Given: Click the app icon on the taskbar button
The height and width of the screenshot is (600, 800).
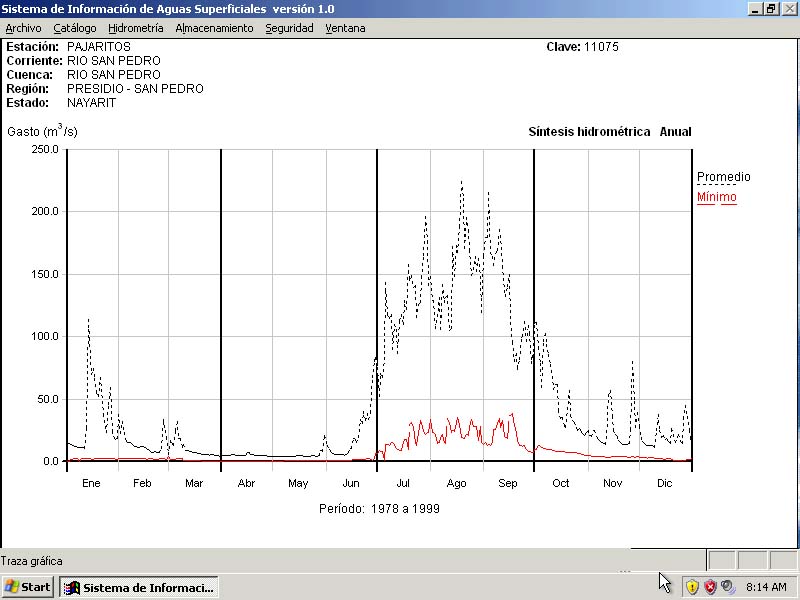Looking at the screenshot, I should (72, 587).
